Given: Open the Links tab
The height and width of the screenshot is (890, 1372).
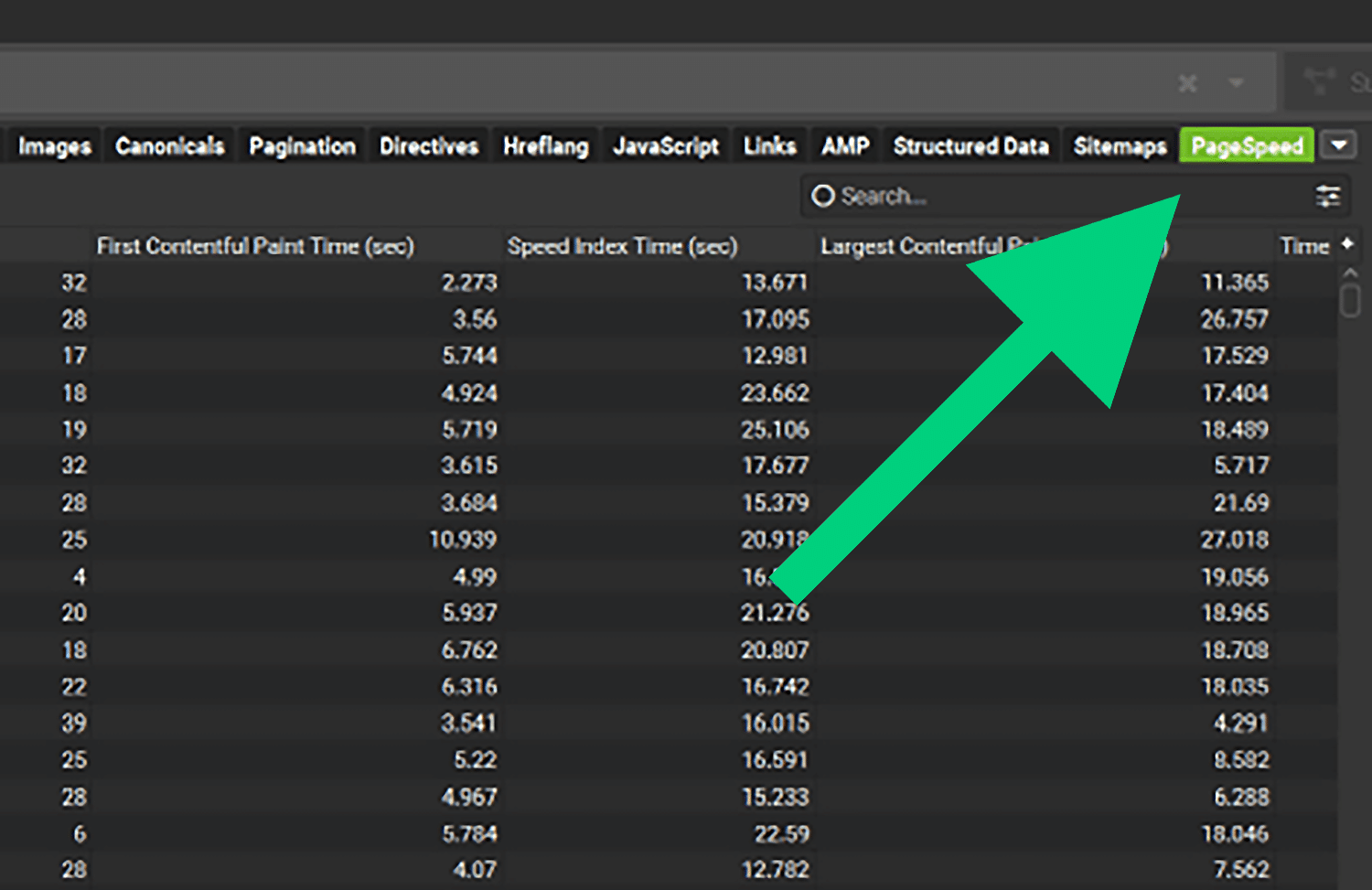Looking at the screenshot, I should 770,146.
